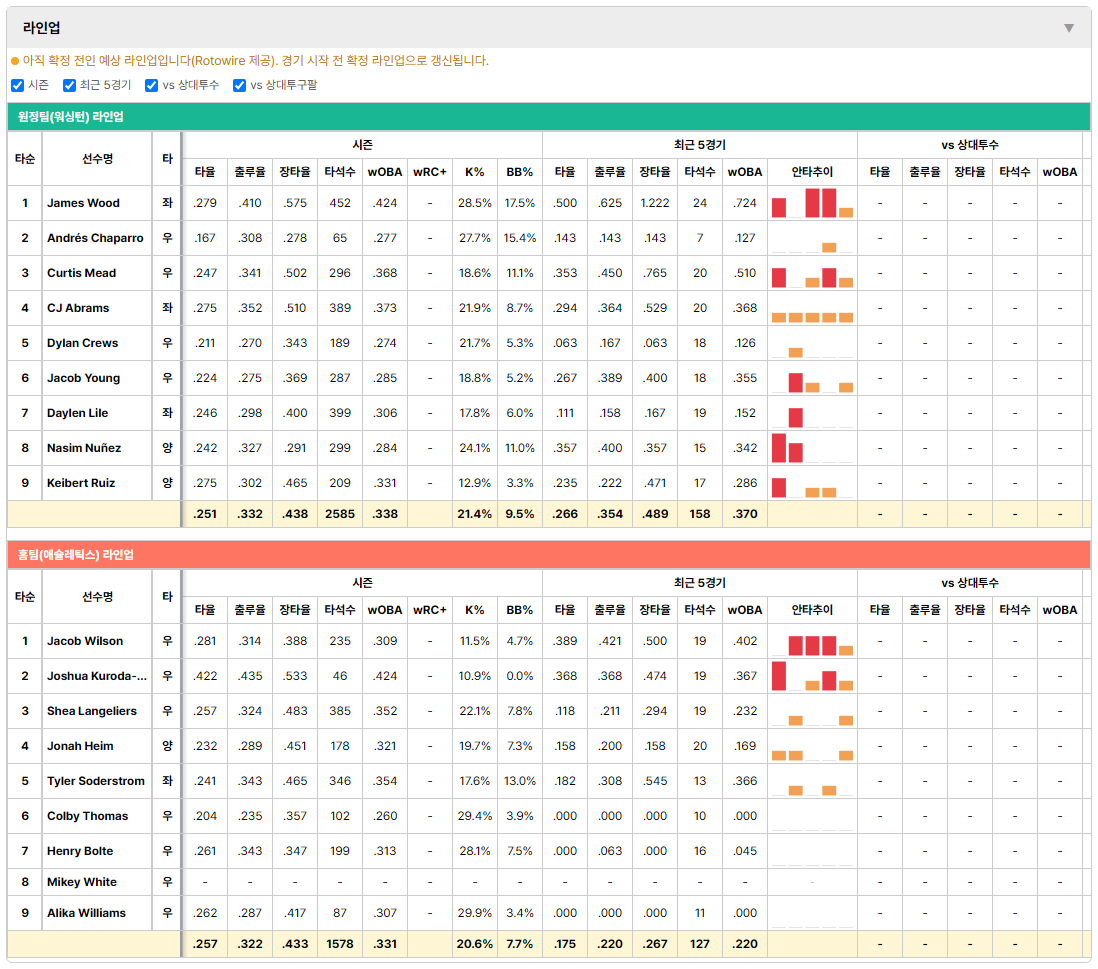Click Jacob Wilson hit trend bars
The height and width of the screenshot is (969, 1098).
(812, 641)
